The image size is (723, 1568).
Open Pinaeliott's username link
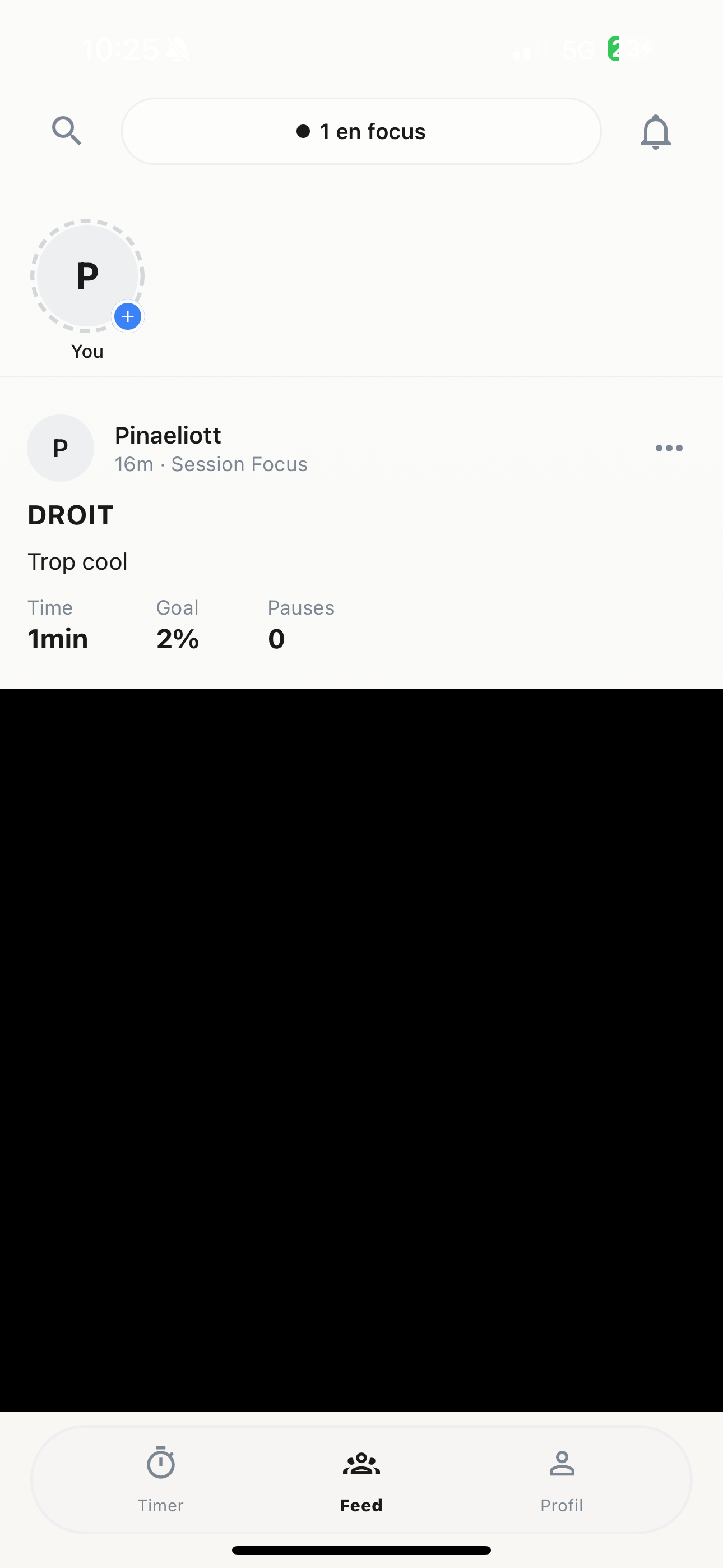tap(168, 435)
